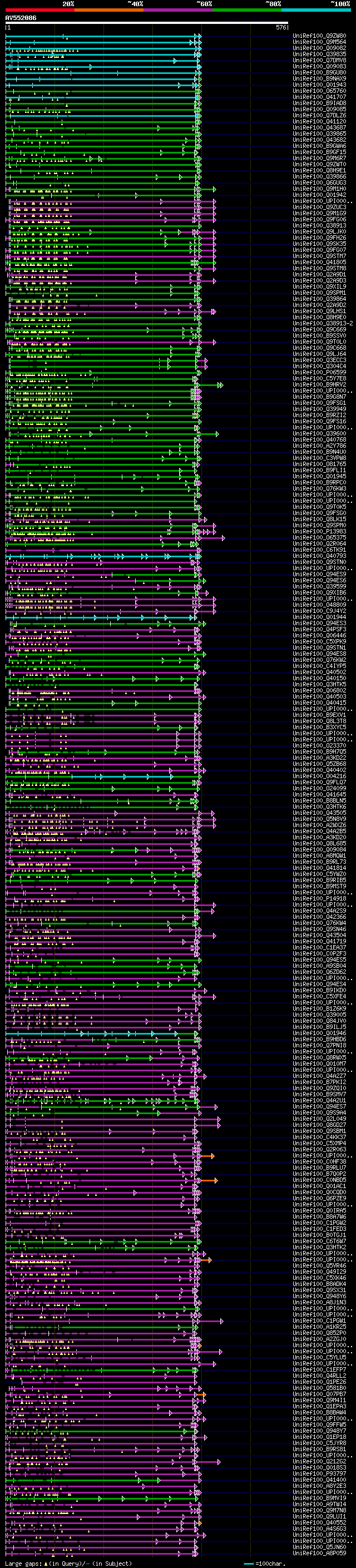This screenshot has height=1568, width=356.
Task: Click the purple ~60% identity legend bar
Action: pos(179,10)
